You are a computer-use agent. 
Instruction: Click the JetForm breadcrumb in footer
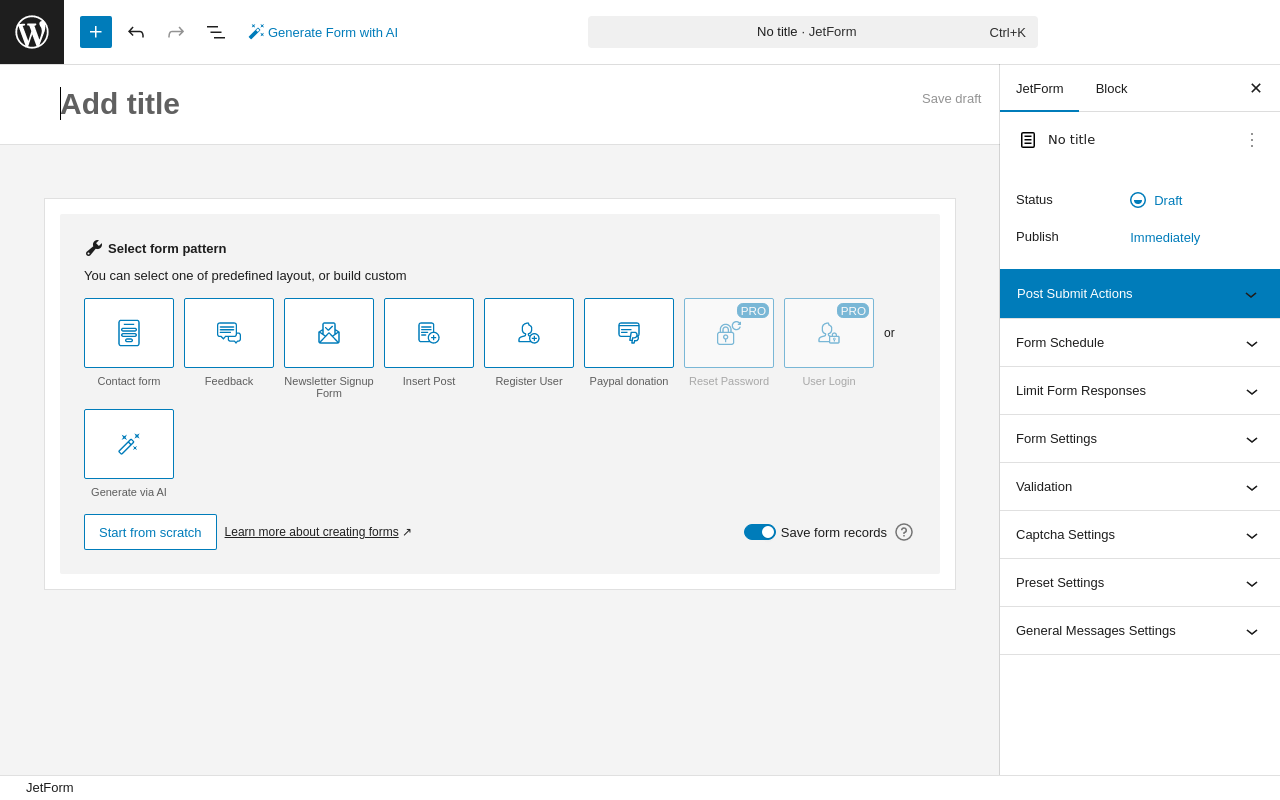(x=50, y=788)
